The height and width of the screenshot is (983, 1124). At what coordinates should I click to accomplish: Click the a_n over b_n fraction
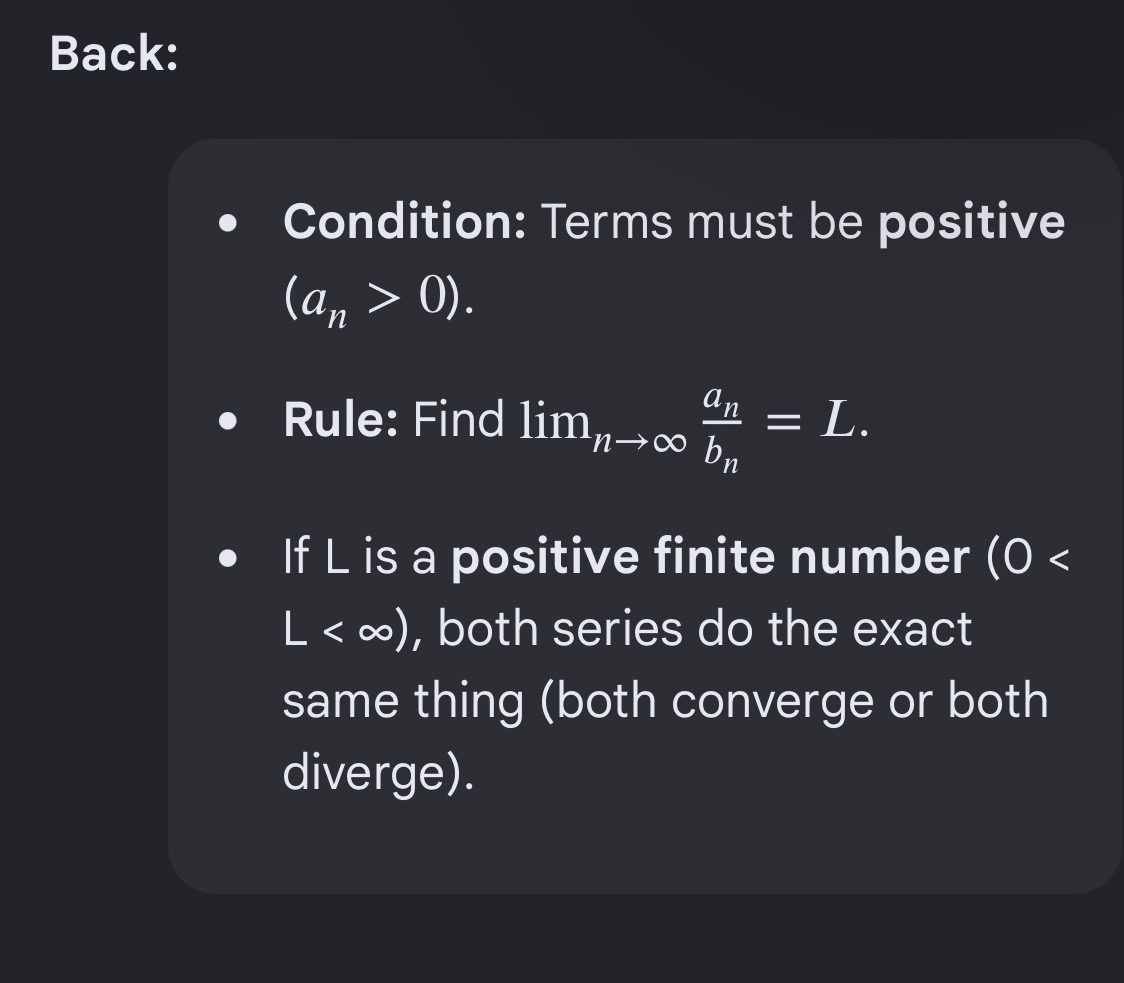coord(722,429)
